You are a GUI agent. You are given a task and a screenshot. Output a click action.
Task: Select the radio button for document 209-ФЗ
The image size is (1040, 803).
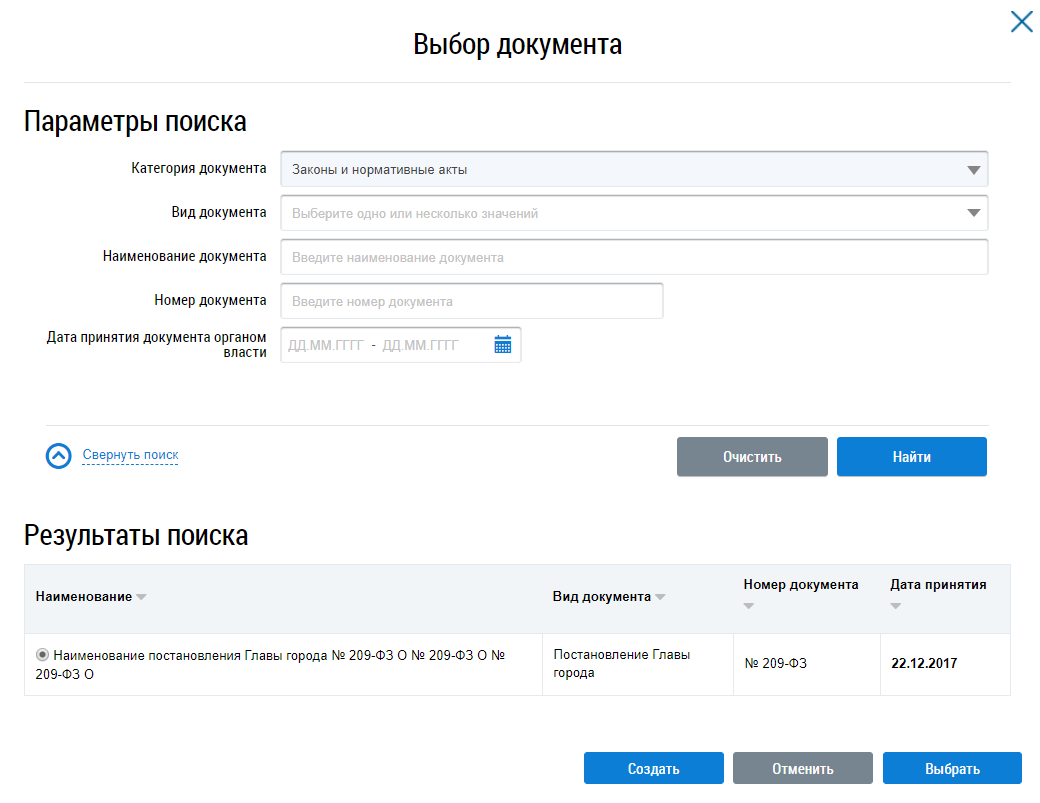pos(42,655)
